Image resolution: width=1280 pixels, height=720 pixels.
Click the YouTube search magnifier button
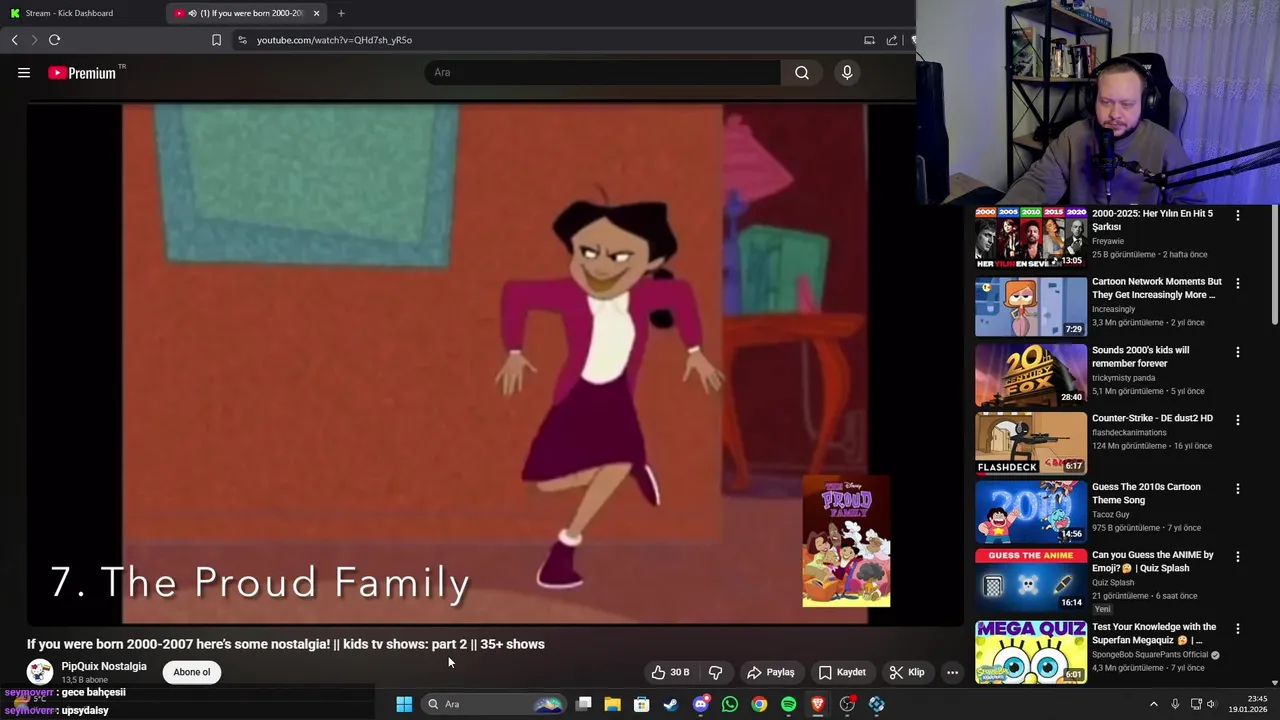tap(802, 72)
